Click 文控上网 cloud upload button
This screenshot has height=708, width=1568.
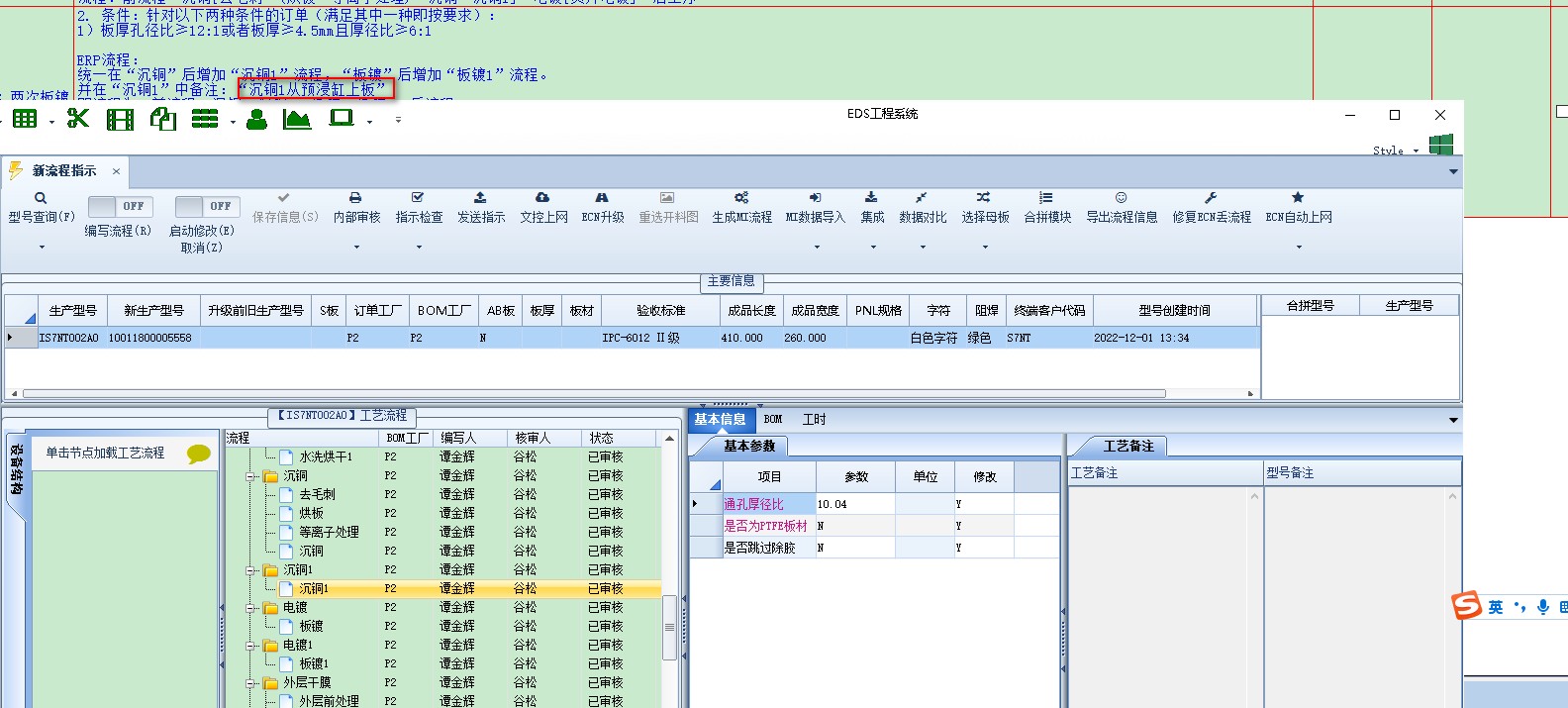click(543, 208)
